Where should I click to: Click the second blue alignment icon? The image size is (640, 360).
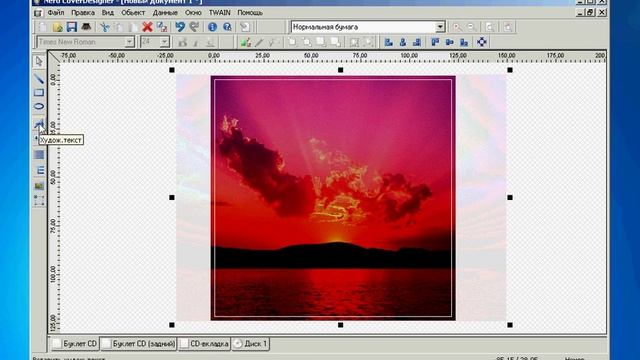[403, 42]
